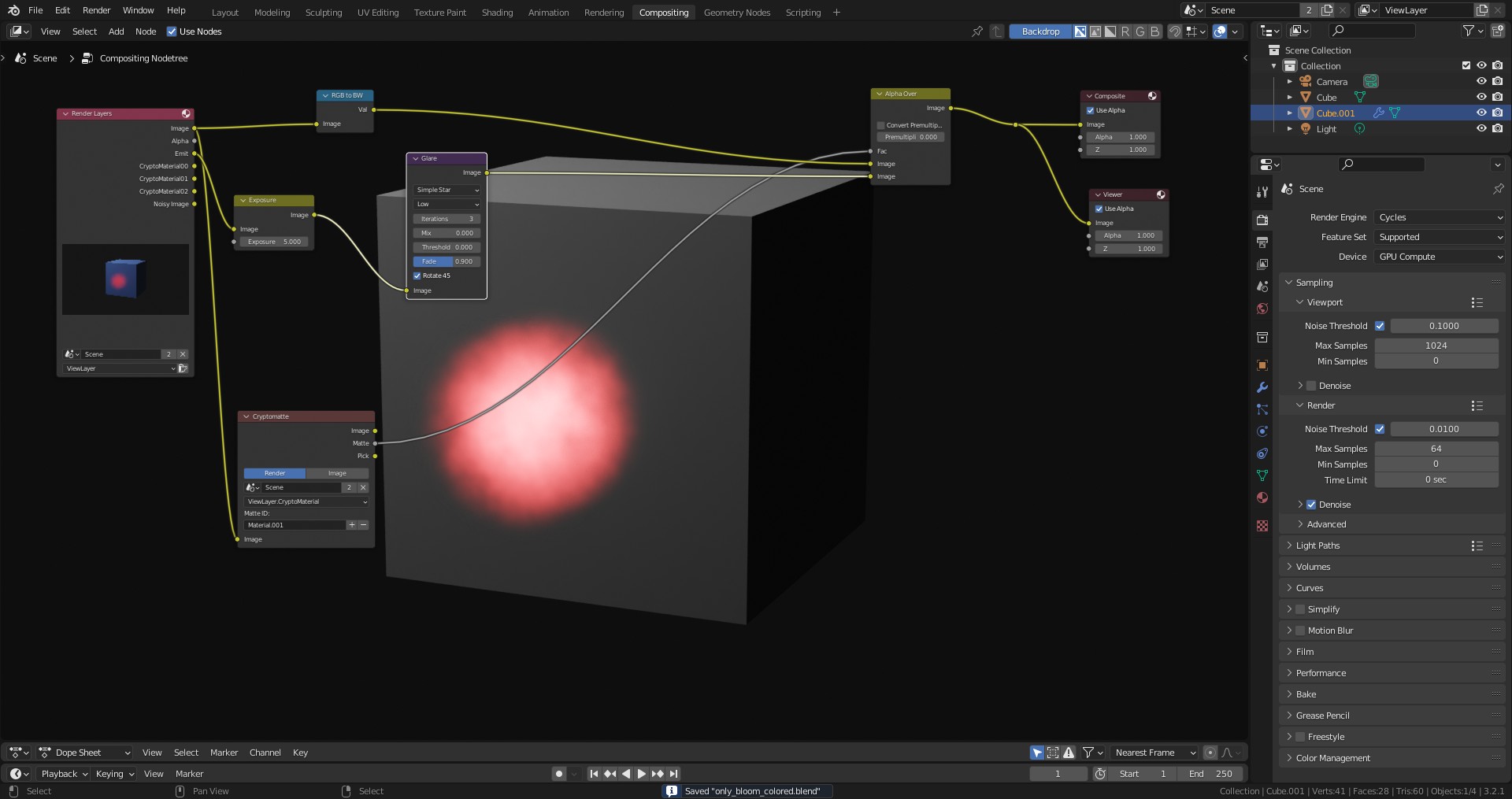Open the World properties tab icon
Screen dimensions: 1512x799
point(1262,309)
